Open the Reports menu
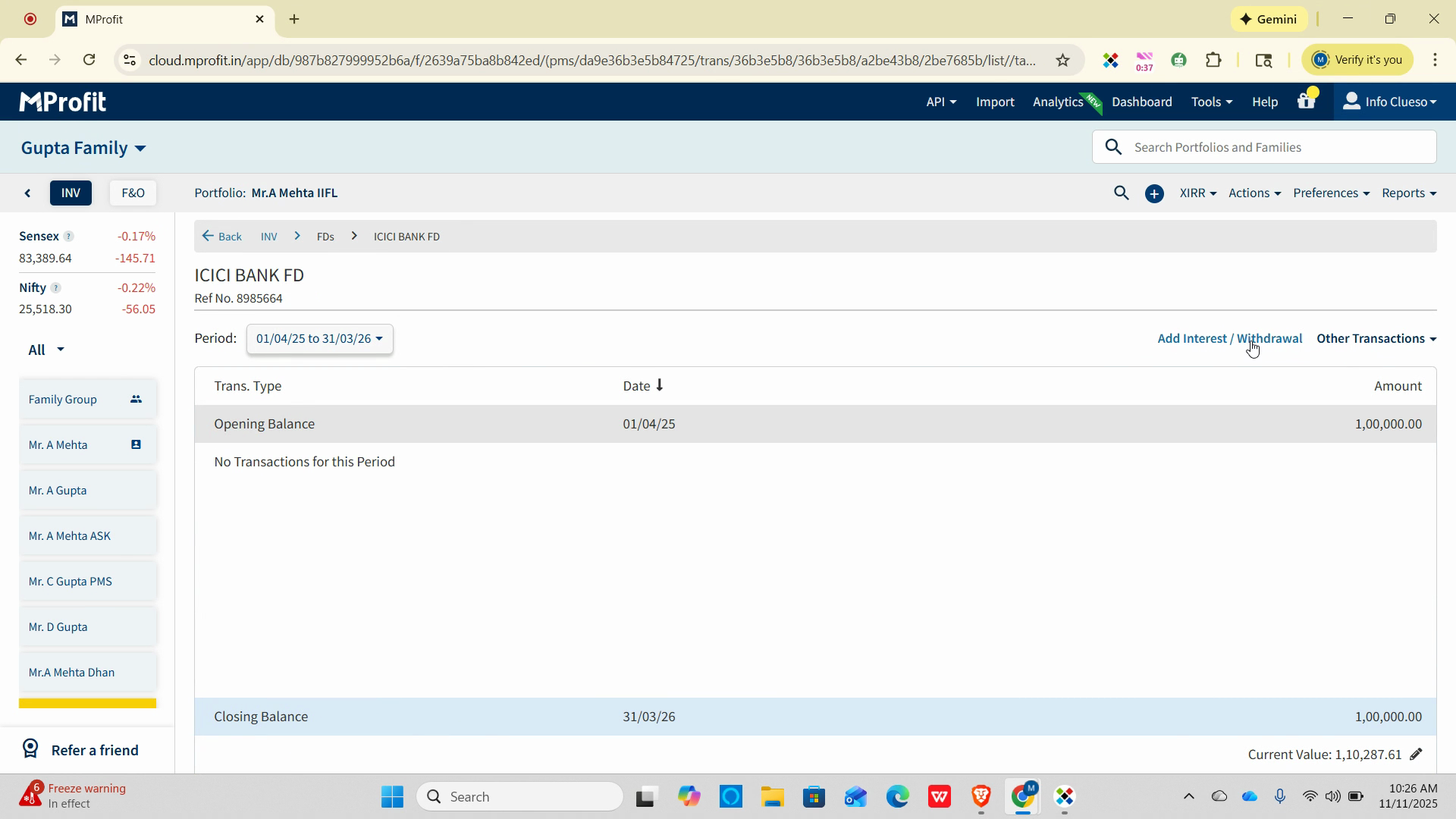Viewport: 1456px width, 819px height. [1408, 193]
